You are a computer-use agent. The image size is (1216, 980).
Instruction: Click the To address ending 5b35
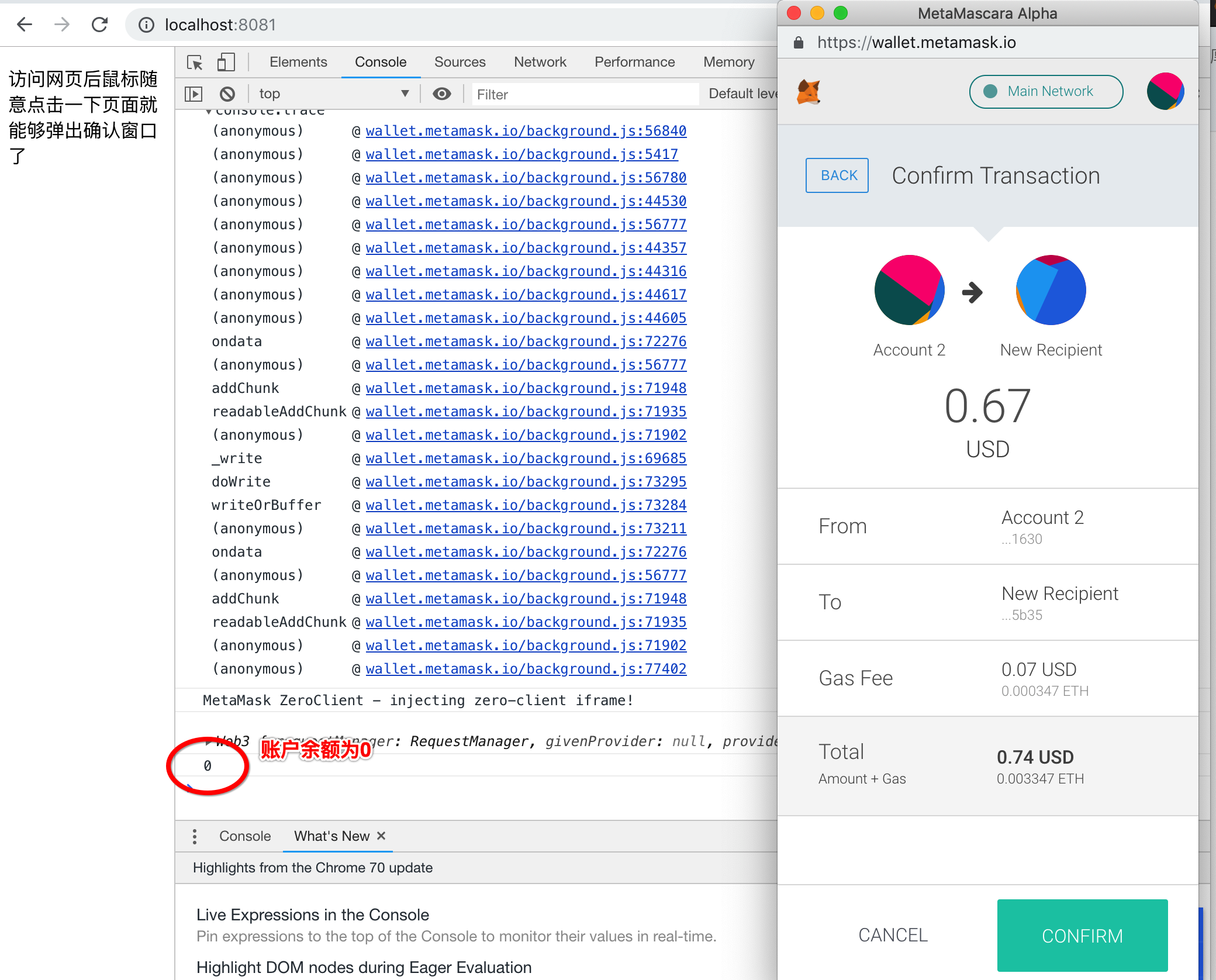tap(1022, 615)
